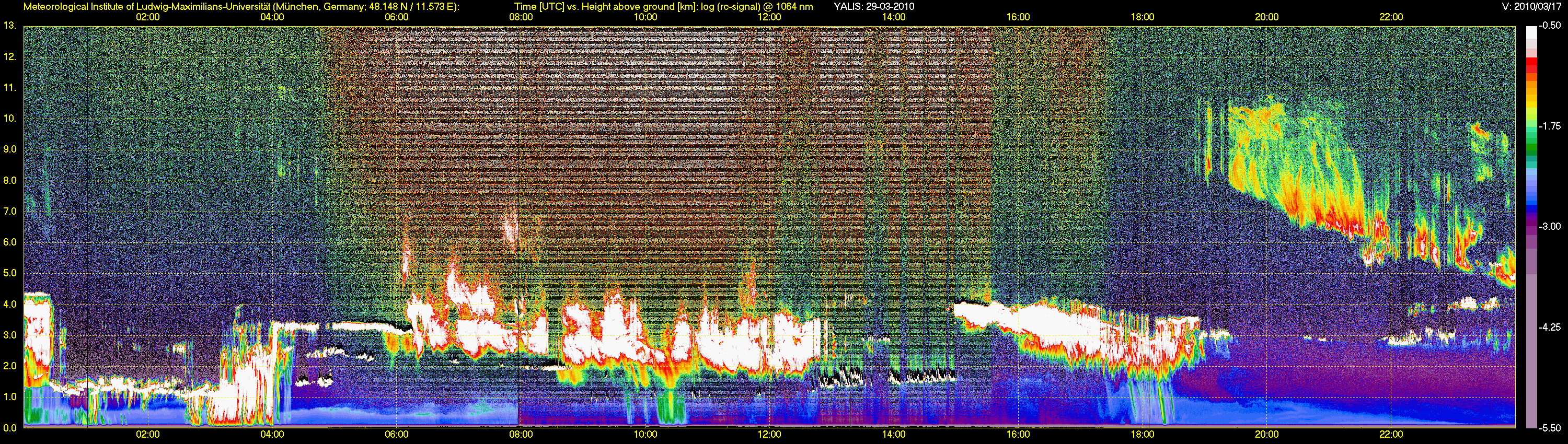Screen dimensions: 1568x444
Task: Click the 02:00 label on the top time axis
Action: (x=148, y=17)
